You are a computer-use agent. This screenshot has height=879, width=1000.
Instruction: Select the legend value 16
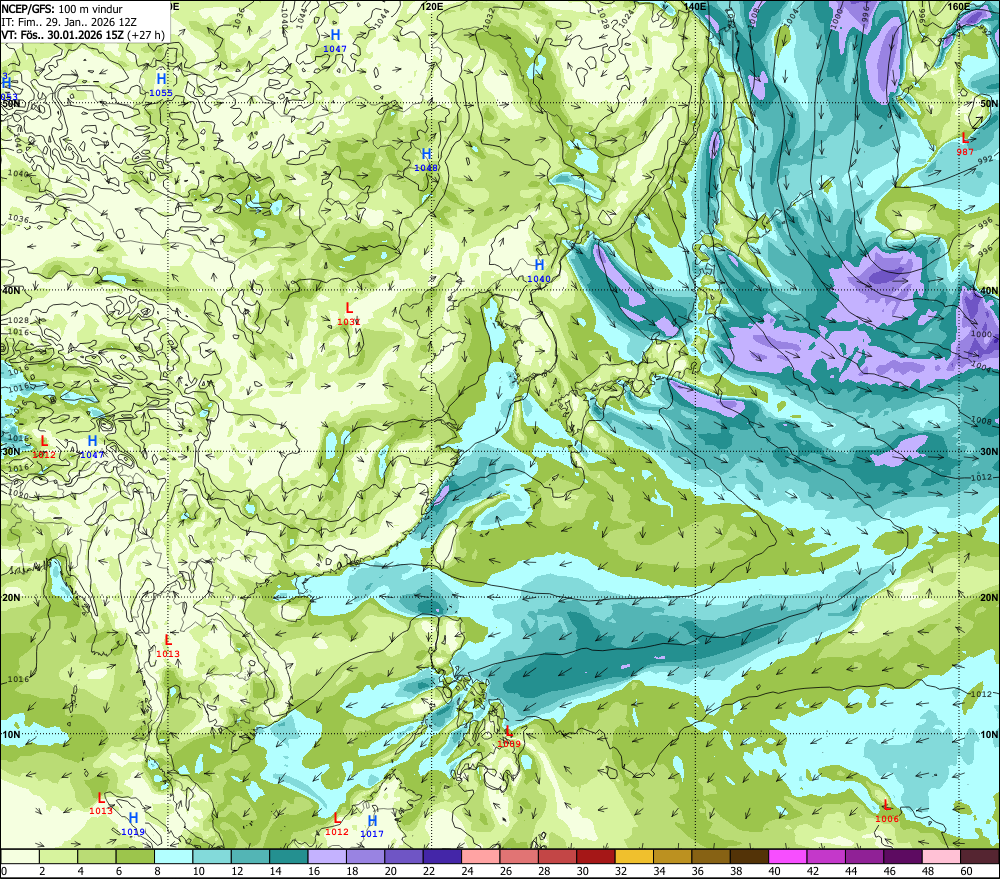(313, 871)
